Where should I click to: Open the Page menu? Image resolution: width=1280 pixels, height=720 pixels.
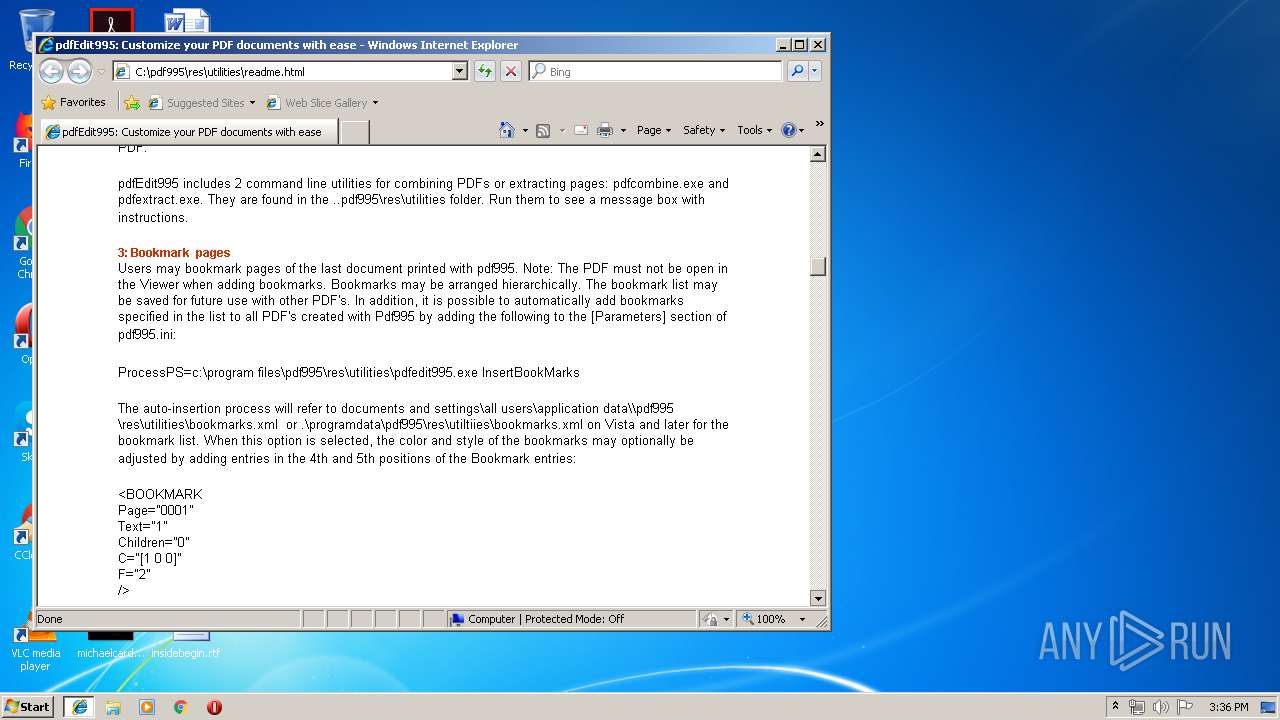(x=654, y=130)
